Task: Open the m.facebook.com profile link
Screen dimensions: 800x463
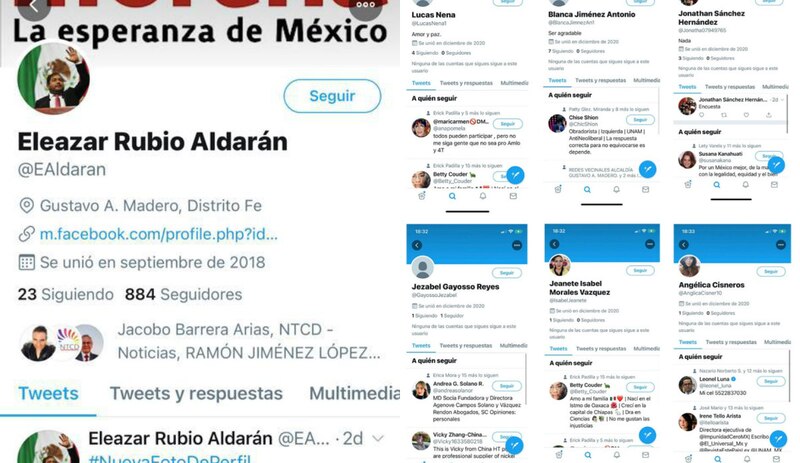Action: click(x=159, y=234)
